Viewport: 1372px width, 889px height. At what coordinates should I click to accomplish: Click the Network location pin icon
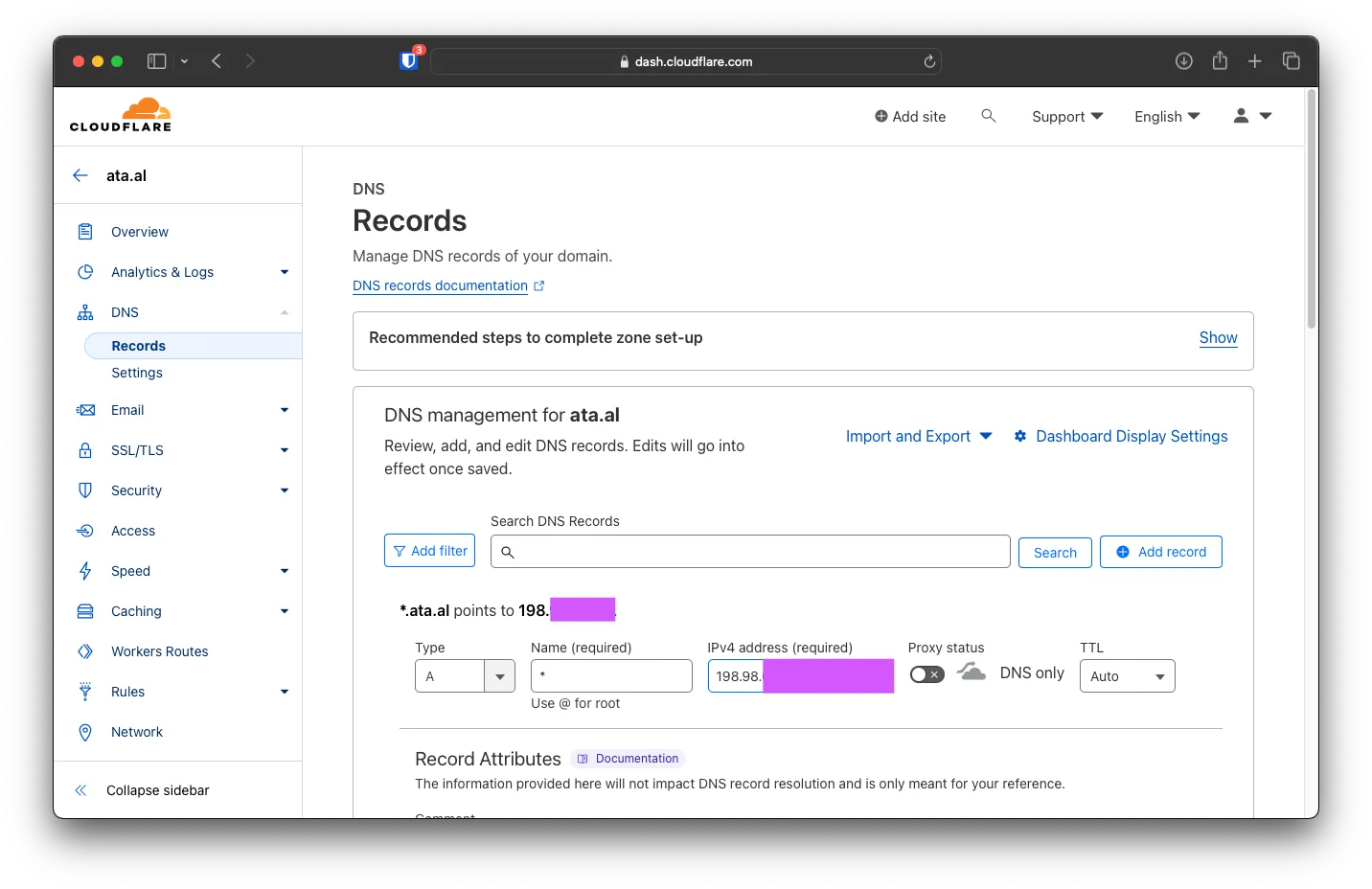point(85,732)
